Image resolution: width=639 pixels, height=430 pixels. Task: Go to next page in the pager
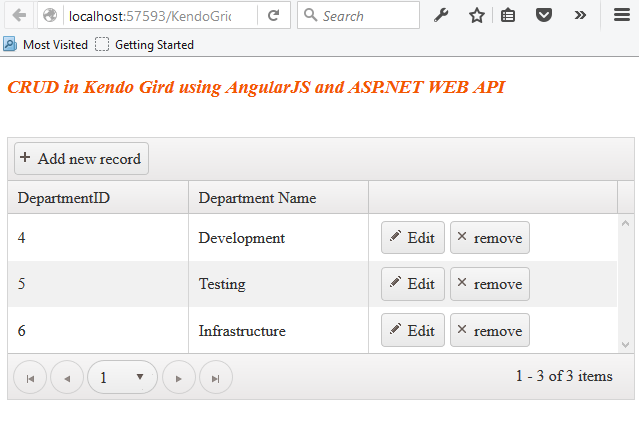coord(178,377)
